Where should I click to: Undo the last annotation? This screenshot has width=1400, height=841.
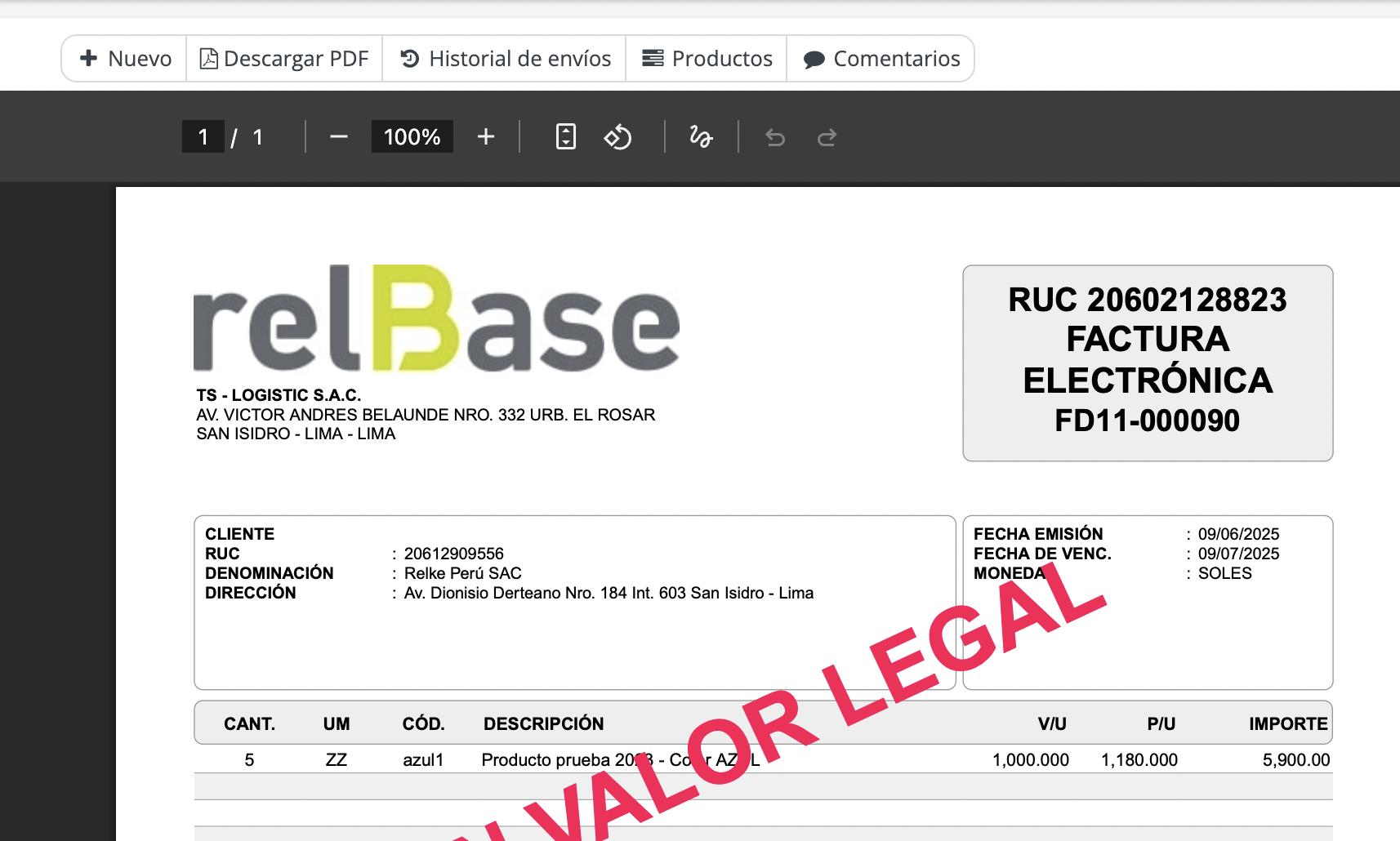[775, 137]
